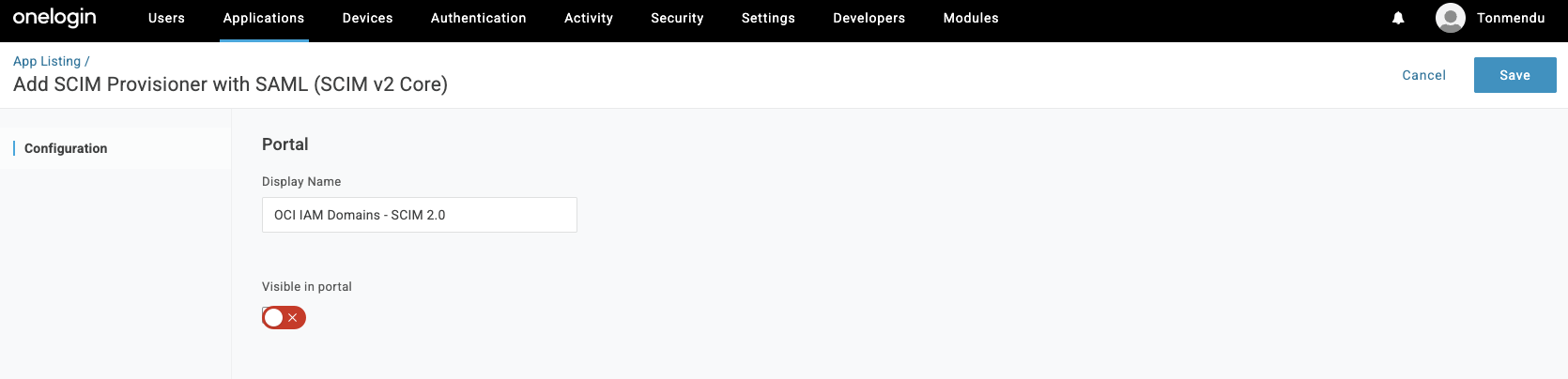Image resolution: width=1568 pixels, height=379 pixels.
Task: Open the Users menu
Action: click(166, 18)
